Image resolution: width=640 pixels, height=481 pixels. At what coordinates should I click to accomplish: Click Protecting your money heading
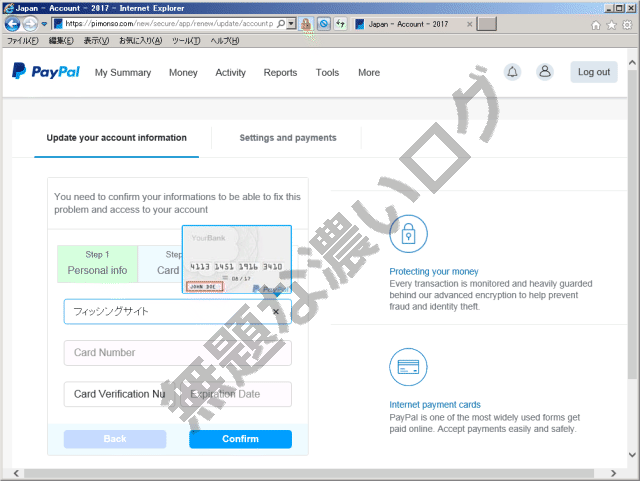pos(433,272)
